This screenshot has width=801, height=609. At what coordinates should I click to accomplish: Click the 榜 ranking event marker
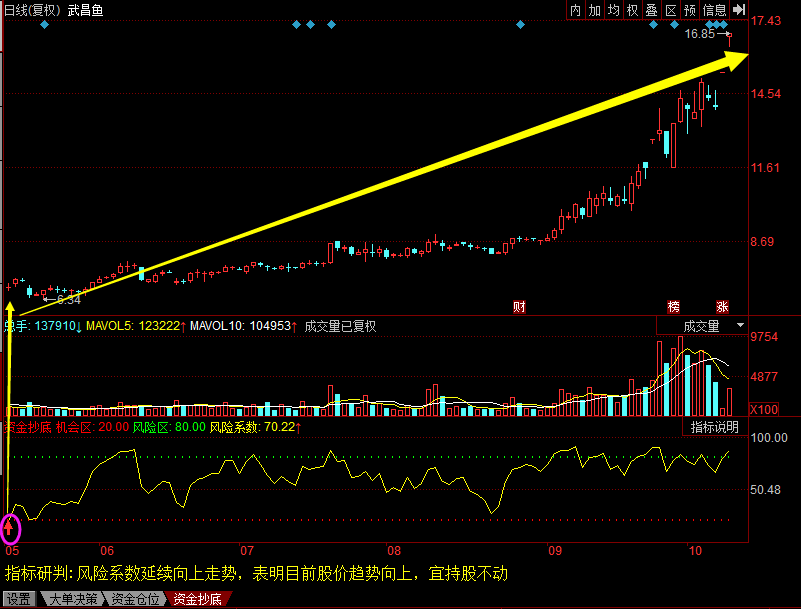[674, 306]
